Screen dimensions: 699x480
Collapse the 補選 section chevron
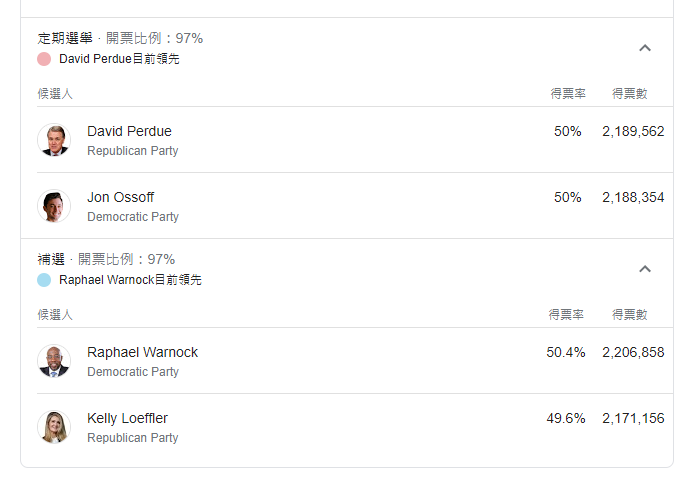645,269
